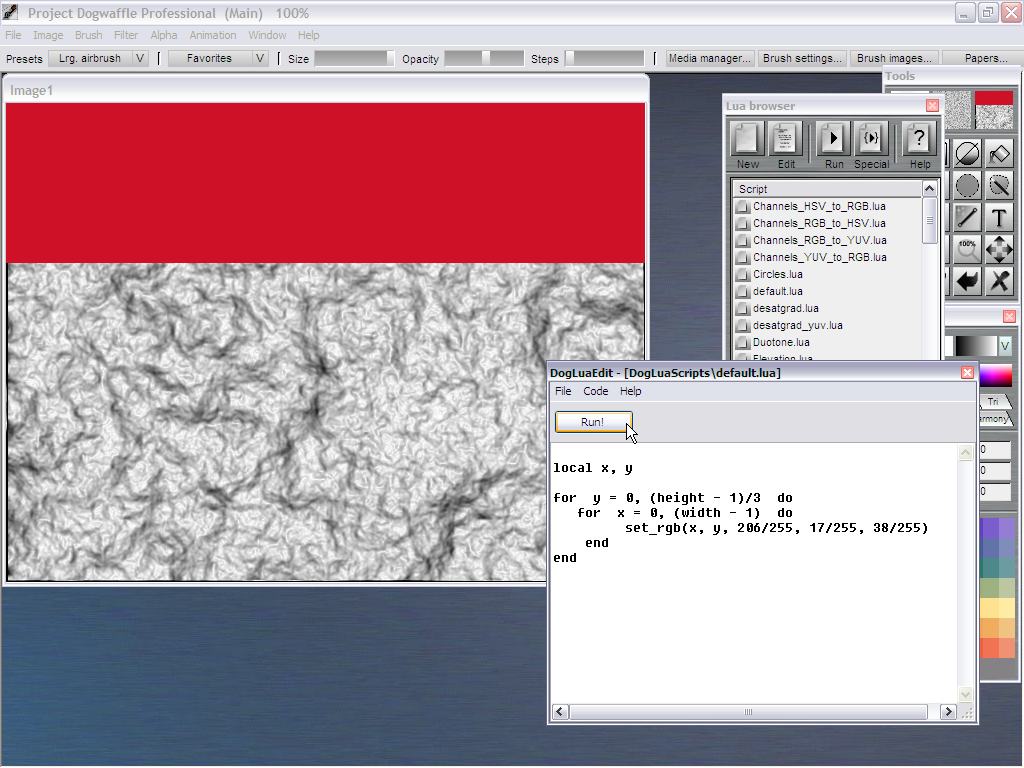The width and height of the screenshot is (1024, 768).
Task: Open the Filter menu in main menu bar
Action: coord(125,35)
